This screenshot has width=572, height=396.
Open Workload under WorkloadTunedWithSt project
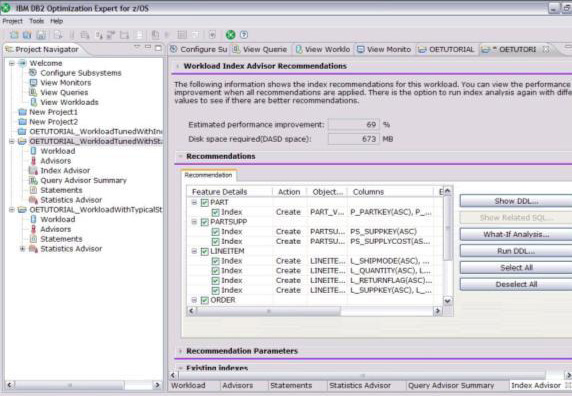coord(58,151)
